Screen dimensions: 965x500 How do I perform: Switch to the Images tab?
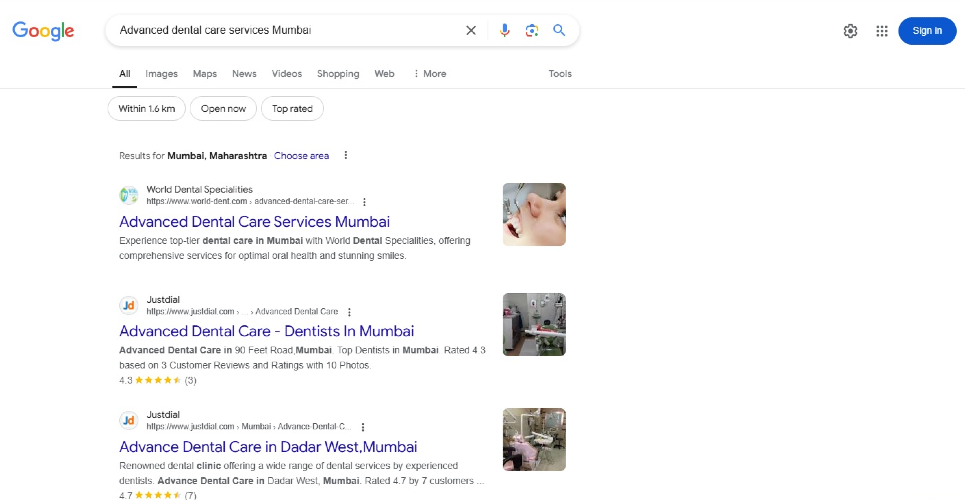pos(161,74)
